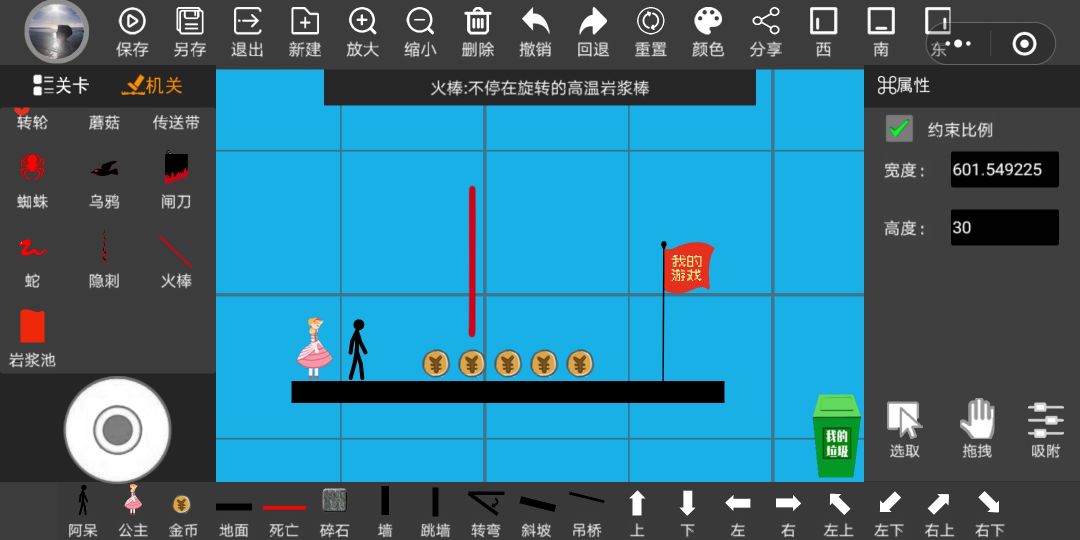Image resolution: width=1080 pixels, height=540 pixels.
Task: Switch to the 机关 tab
Action: [x=152, y=86]
